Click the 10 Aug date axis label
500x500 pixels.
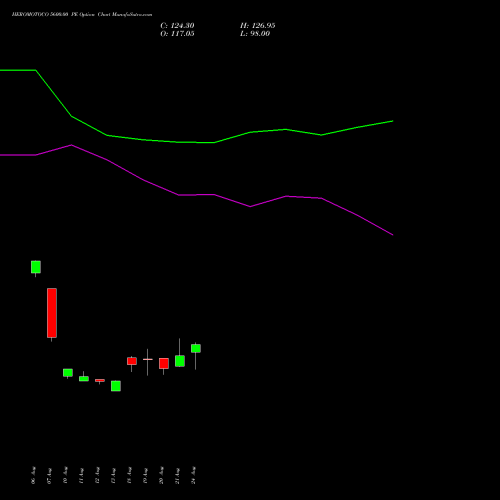65,475
